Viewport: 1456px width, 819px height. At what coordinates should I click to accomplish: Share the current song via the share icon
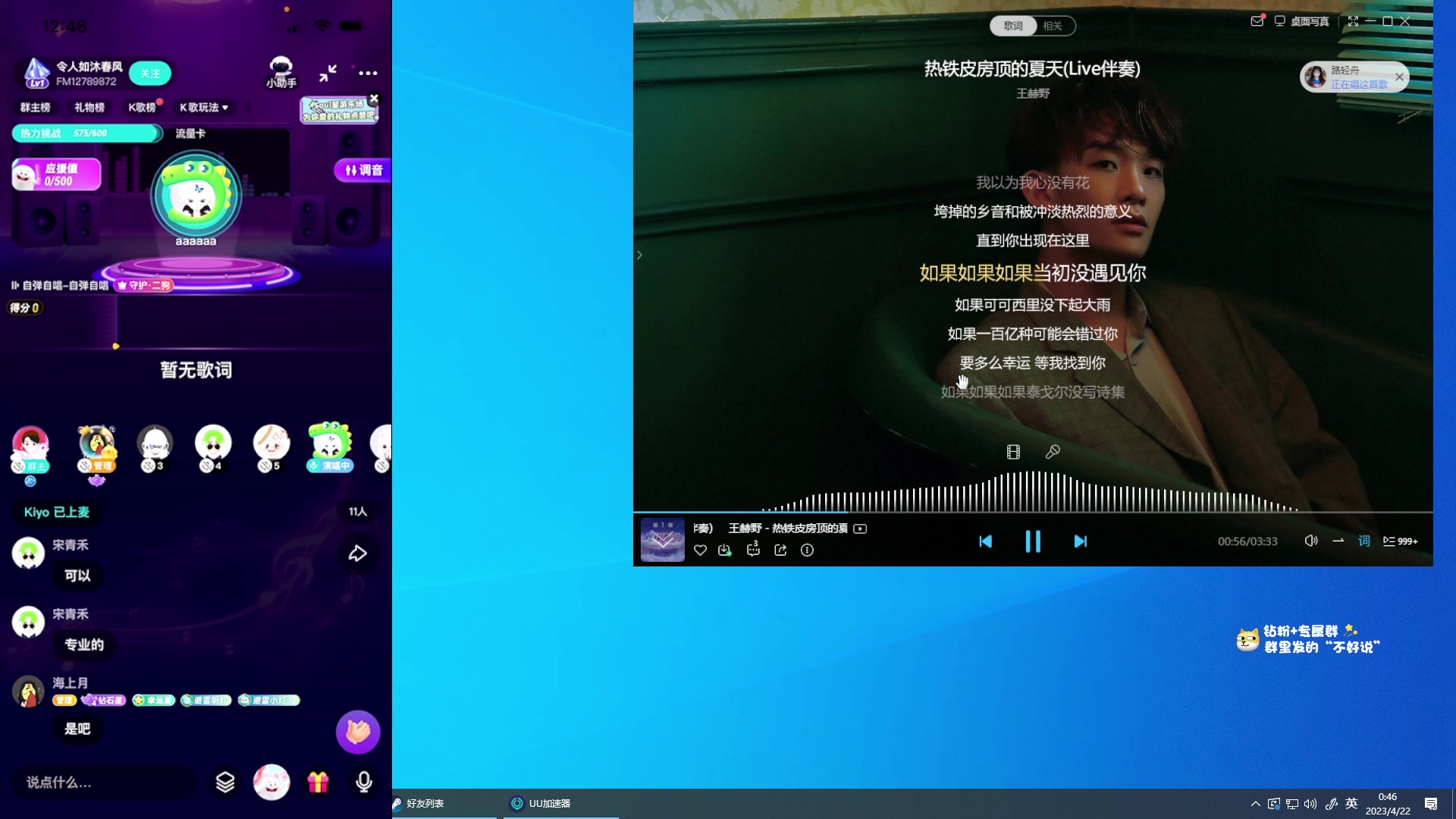tap(780, 551)
